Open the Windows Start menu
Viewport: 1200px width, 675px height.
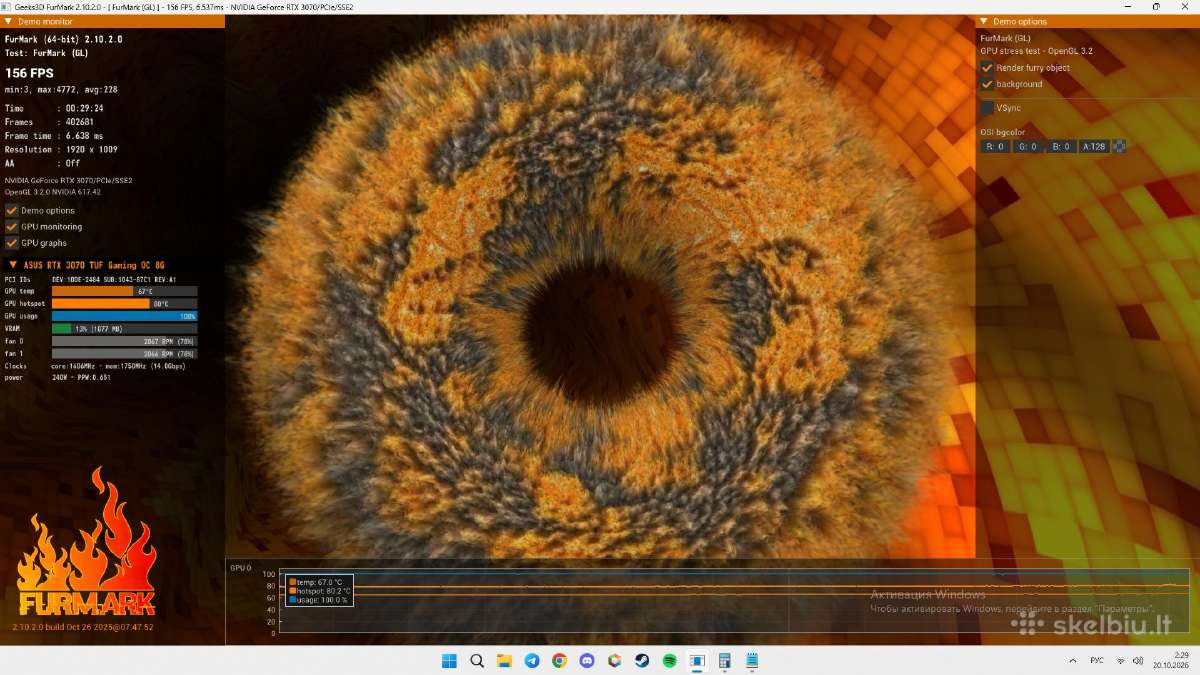tap(449, 661)
